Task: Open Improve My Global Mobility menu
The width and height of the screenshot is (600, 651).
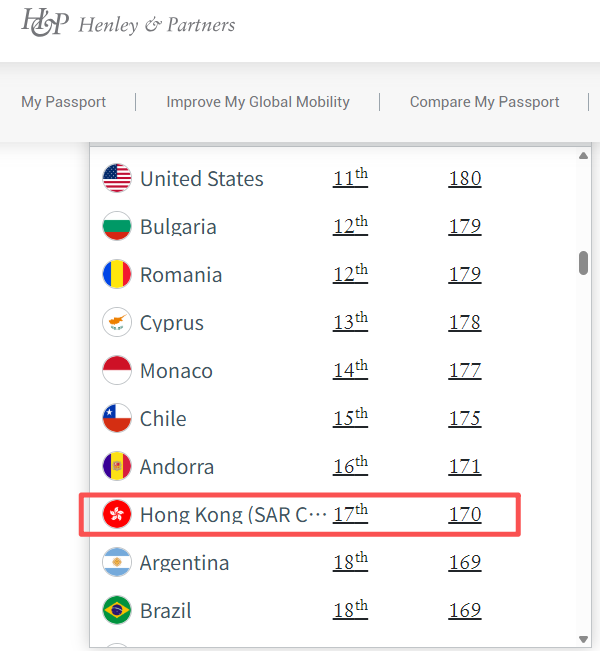Action: [x=258, y=102]
